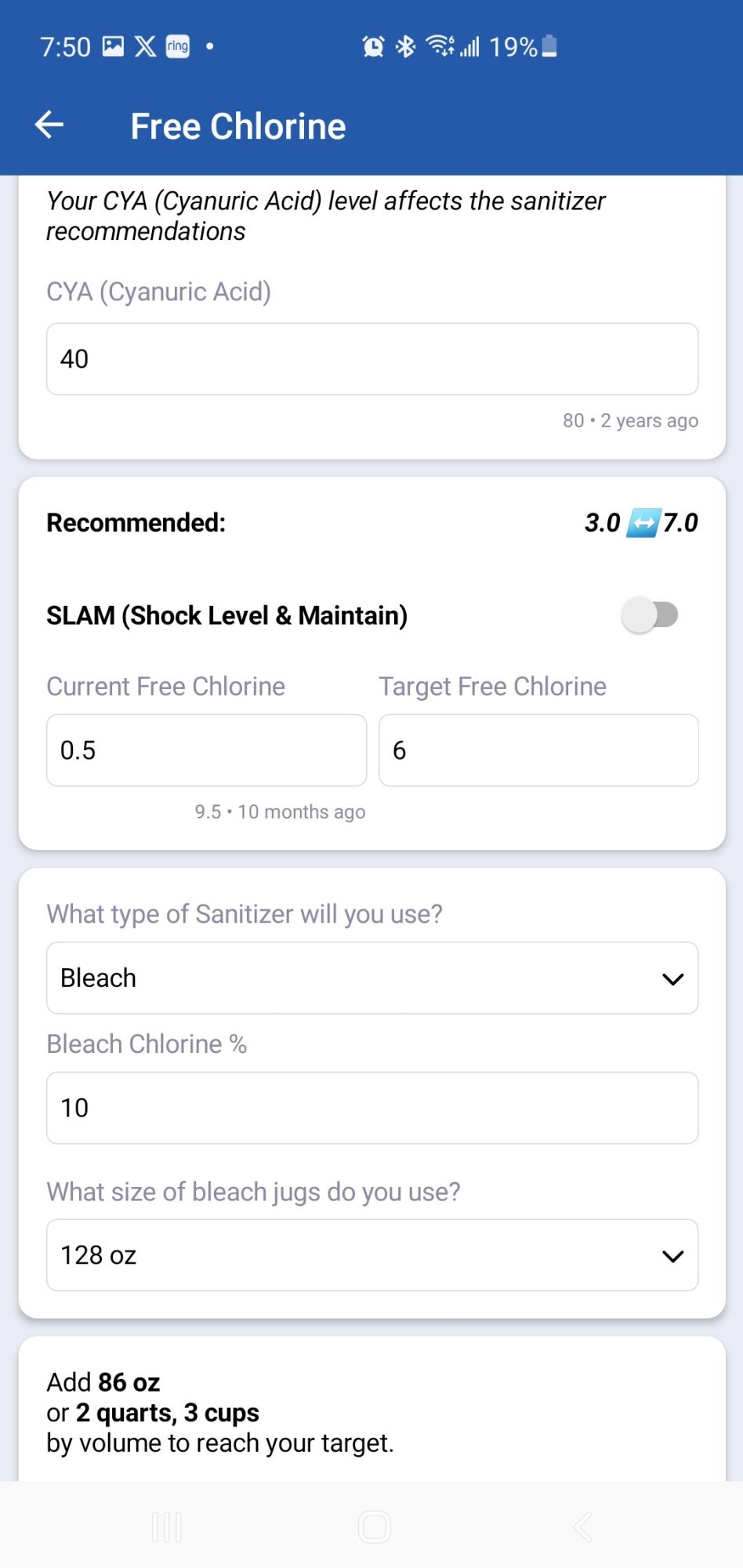Tap the Ring notification icon
The image size is (743, 1568).
(x=178, y=47)
